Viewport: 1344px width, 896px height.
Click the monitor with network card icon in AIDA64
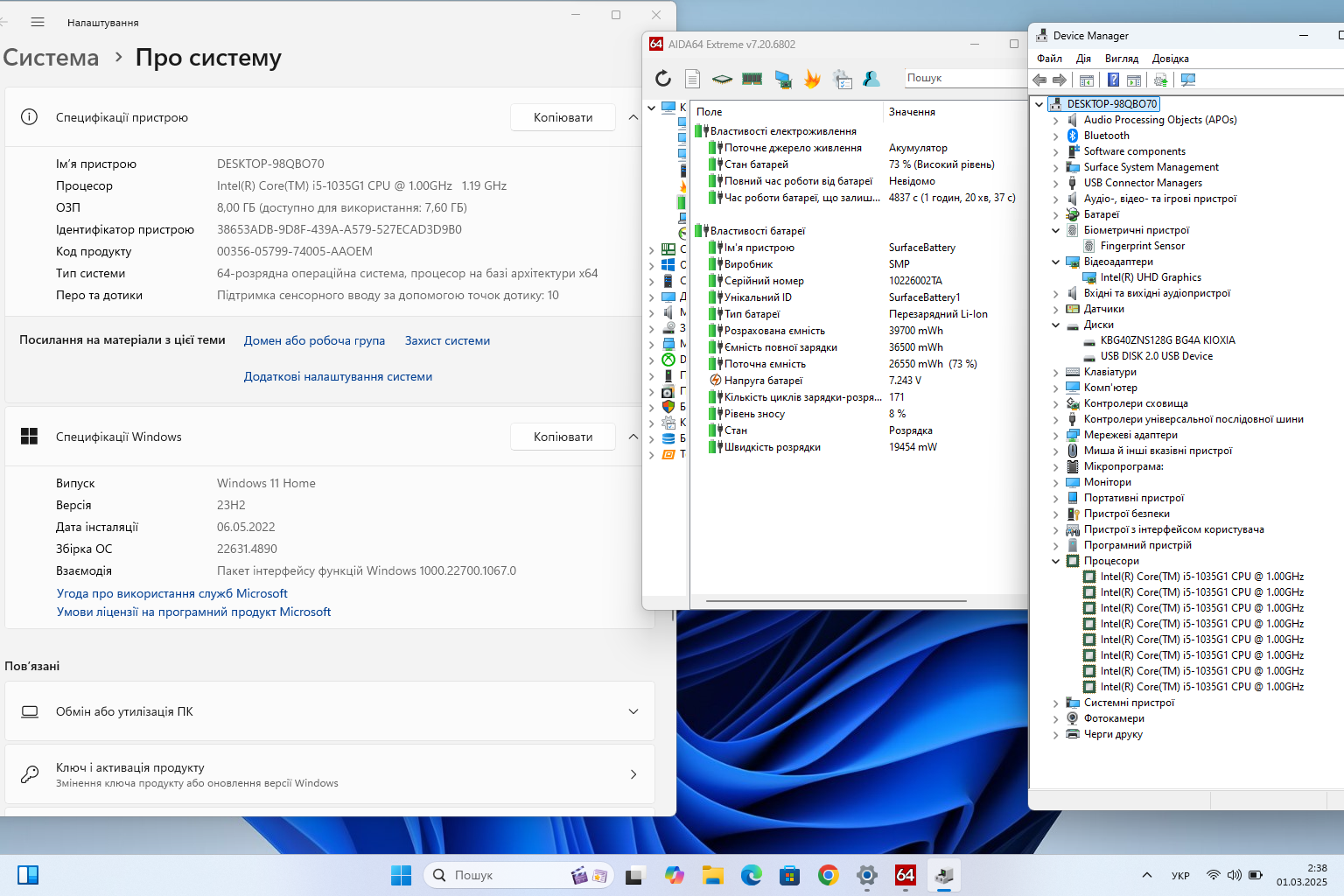coord(783,80)
